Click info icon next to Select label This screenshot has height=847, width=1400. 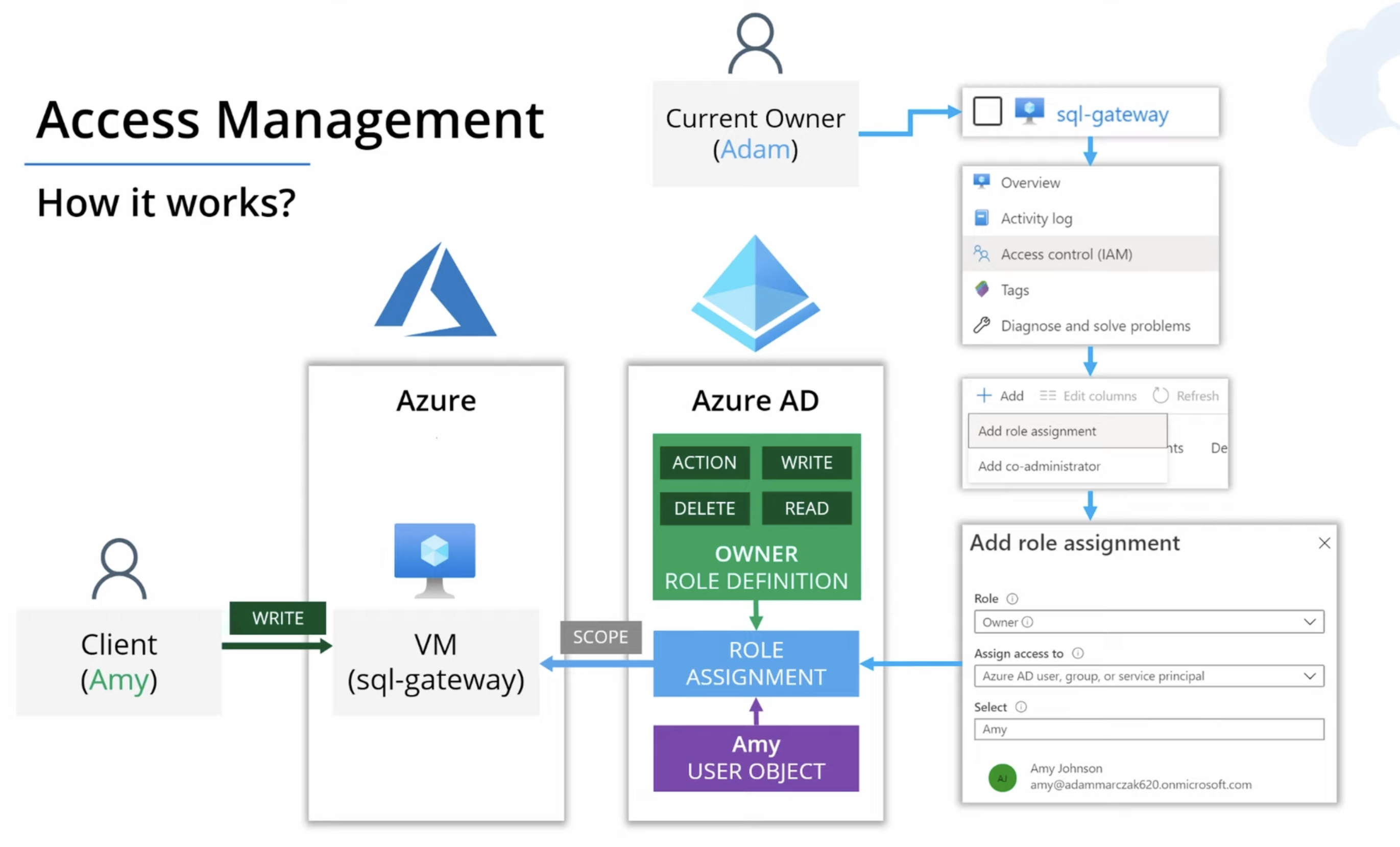[x=1021, y=707]
